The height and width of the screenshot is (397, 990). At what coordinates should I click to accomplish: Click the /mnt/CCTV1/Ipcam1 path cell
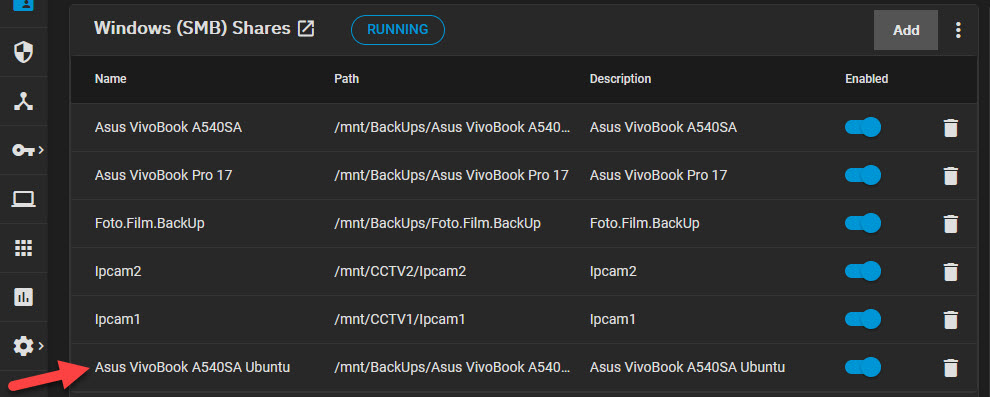(400, 319)
